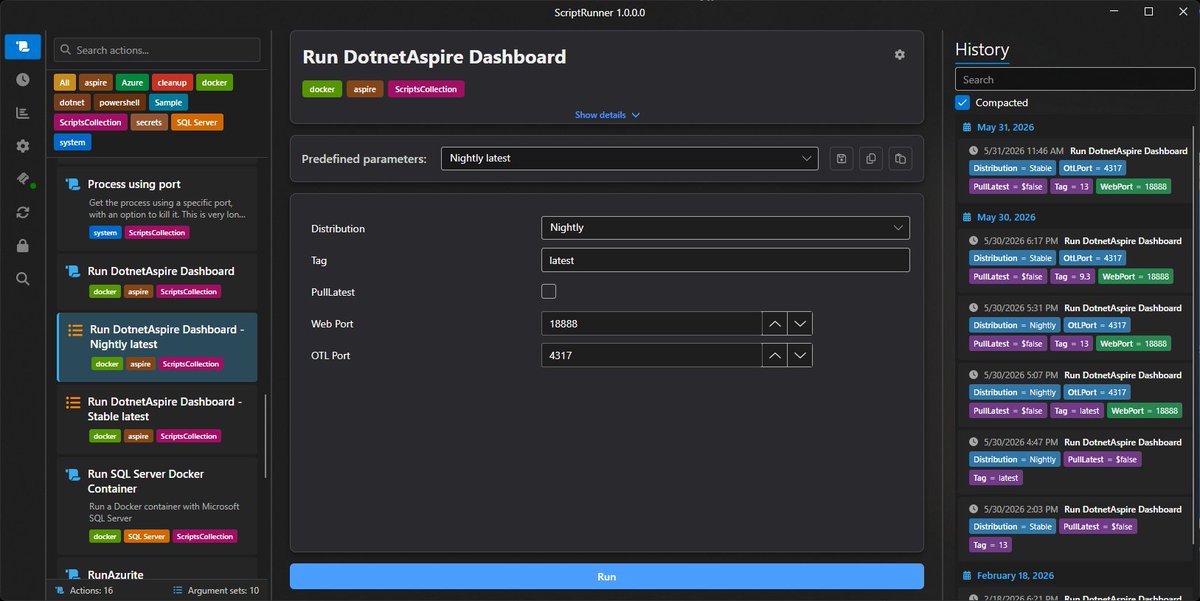Open the 5/30/2026 5:31 PM history entry
Viewport: 1200px width, 601px height.
pos(1077,326)
